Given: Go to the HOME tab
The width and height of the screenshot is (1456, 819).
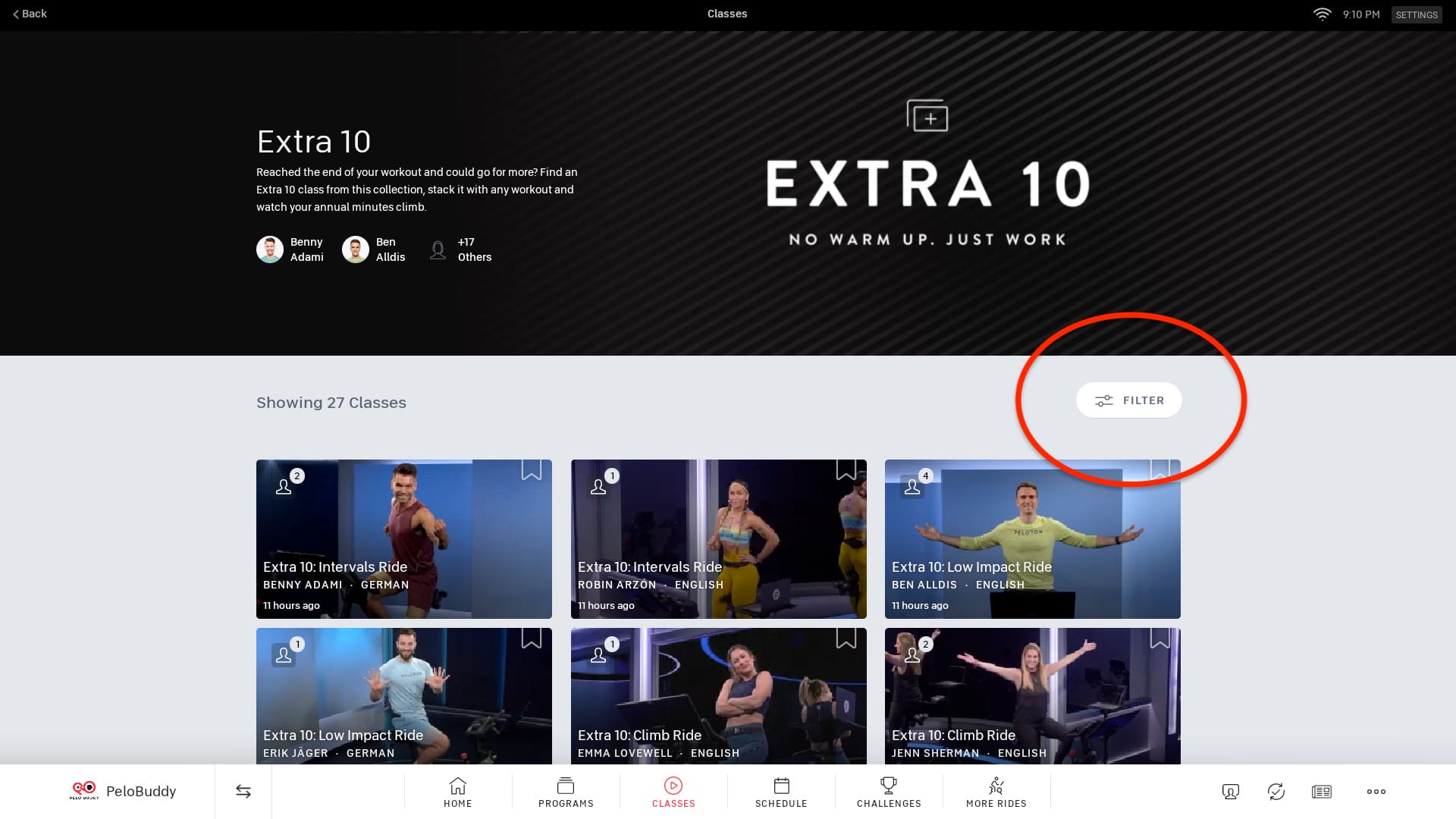Looking at the screenshot, I should [458, 792].
